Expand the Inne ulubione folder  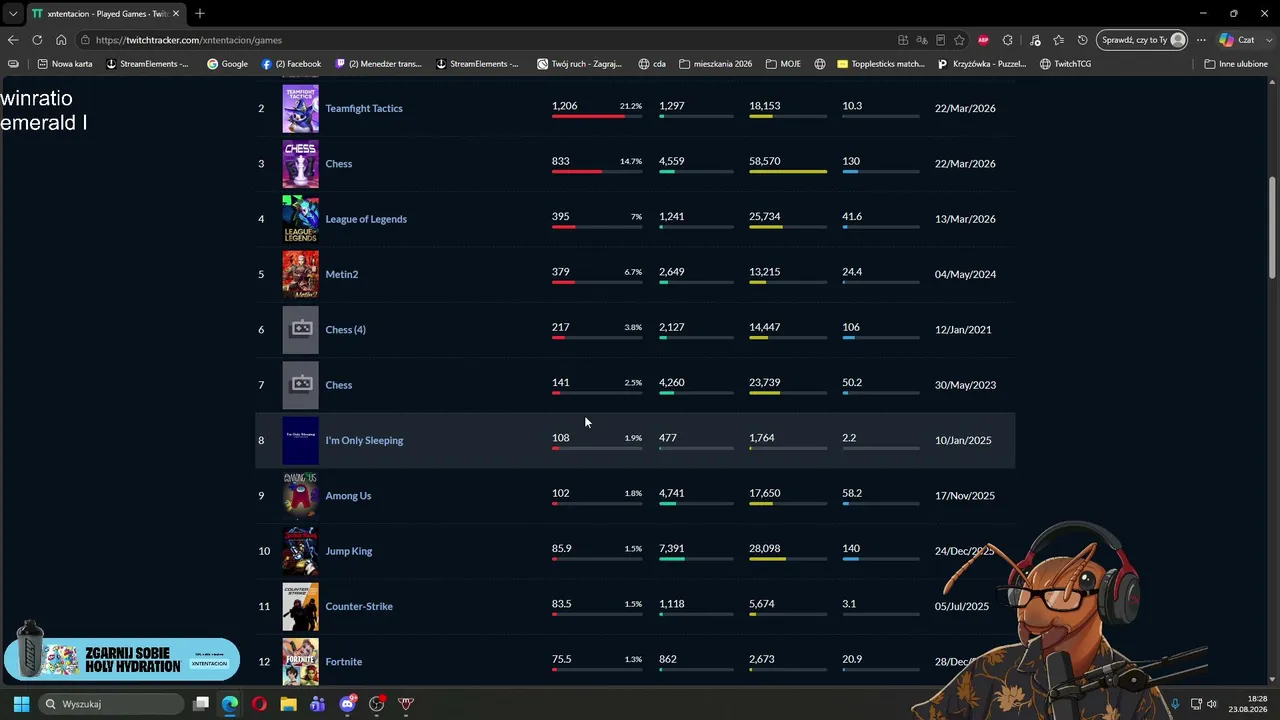pos(1236,64)
